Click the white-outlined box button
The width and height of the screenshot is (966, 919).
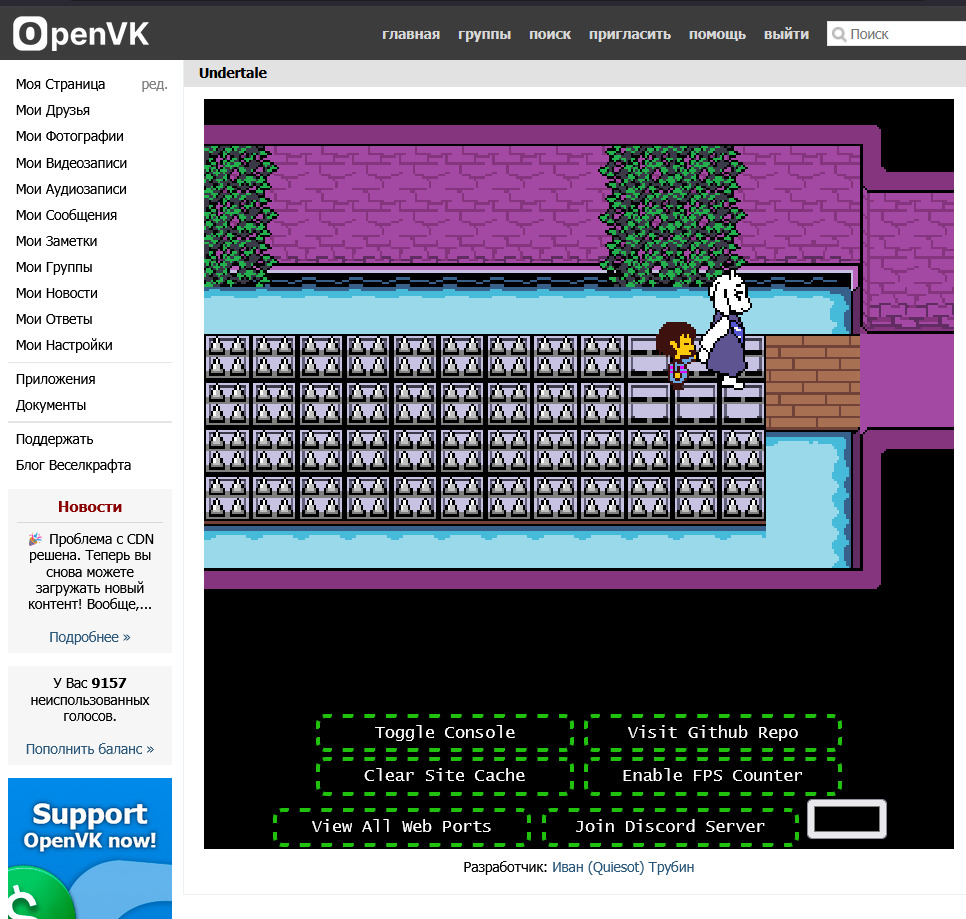(x=847, y=819)
